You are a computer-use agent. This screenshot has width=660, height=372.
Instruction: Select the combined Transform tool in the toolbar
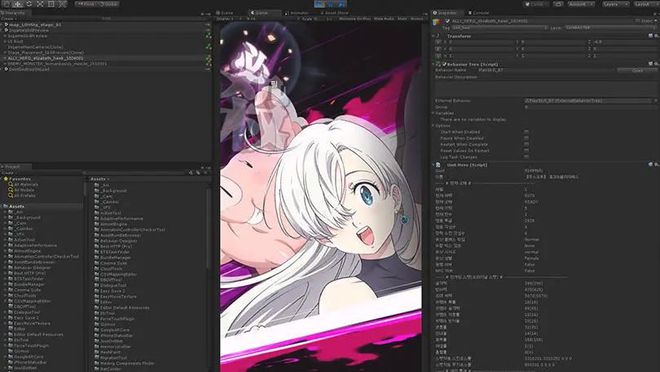[62, 4]
